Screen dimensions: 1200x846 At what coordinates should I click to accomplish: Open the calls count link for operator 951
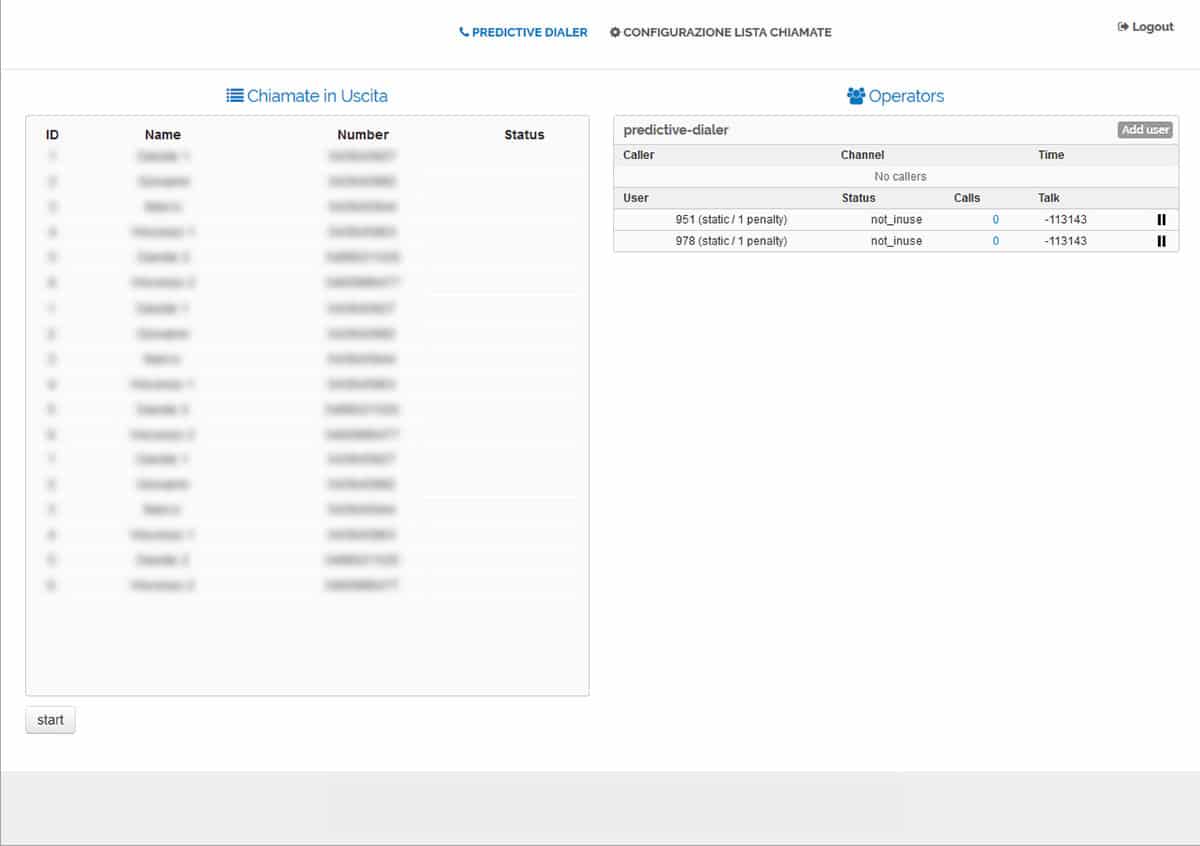coord(995,219)
